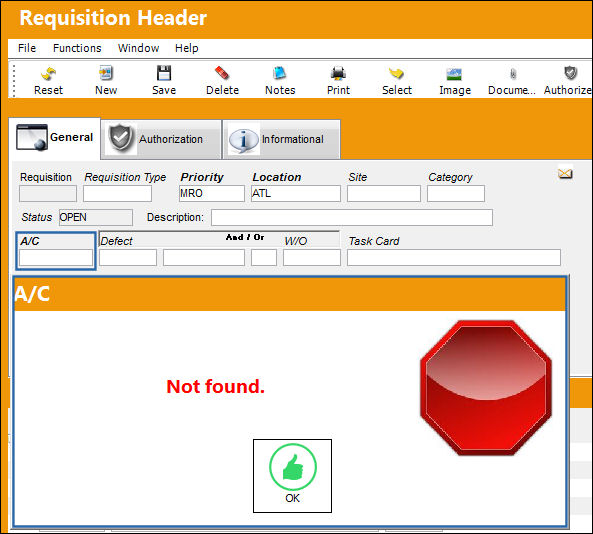Click the Requisition number field
The image size is (593, 534).
(48, 194)
